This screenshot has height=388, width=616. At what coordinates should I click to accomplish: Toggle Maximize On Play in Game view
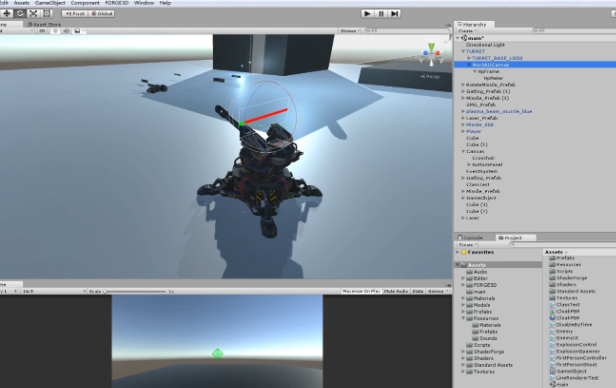[x=361, y=291]
